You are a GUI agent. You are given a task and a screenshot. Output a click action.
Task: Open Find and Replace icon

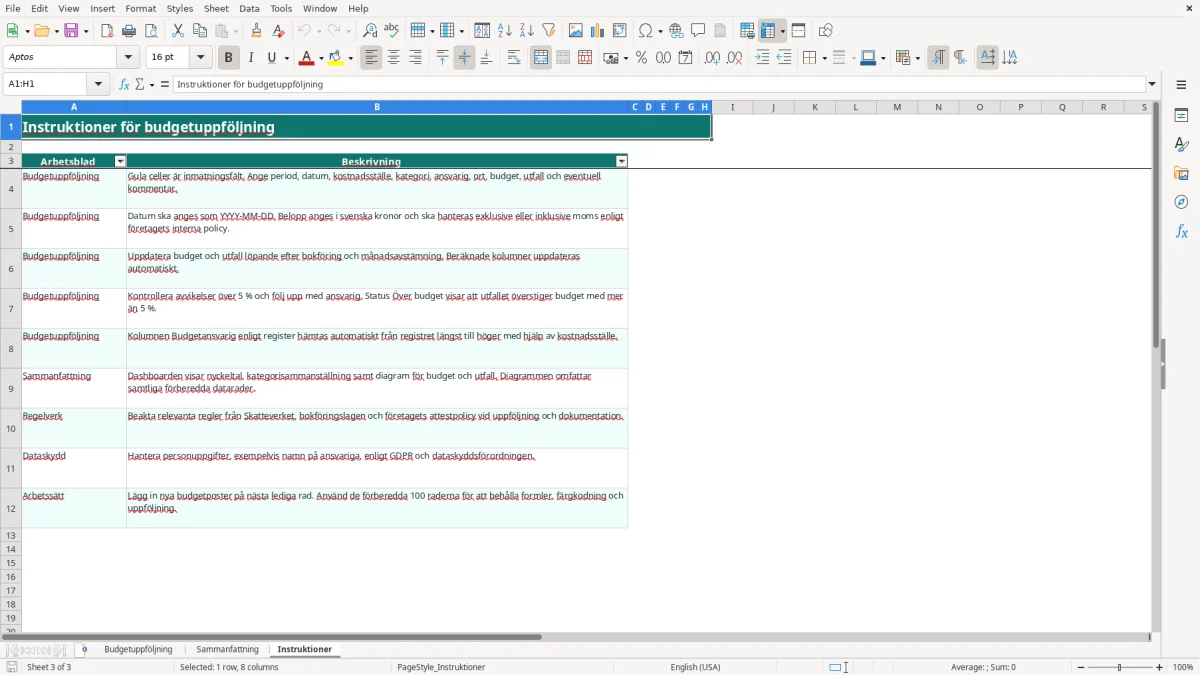370,31
